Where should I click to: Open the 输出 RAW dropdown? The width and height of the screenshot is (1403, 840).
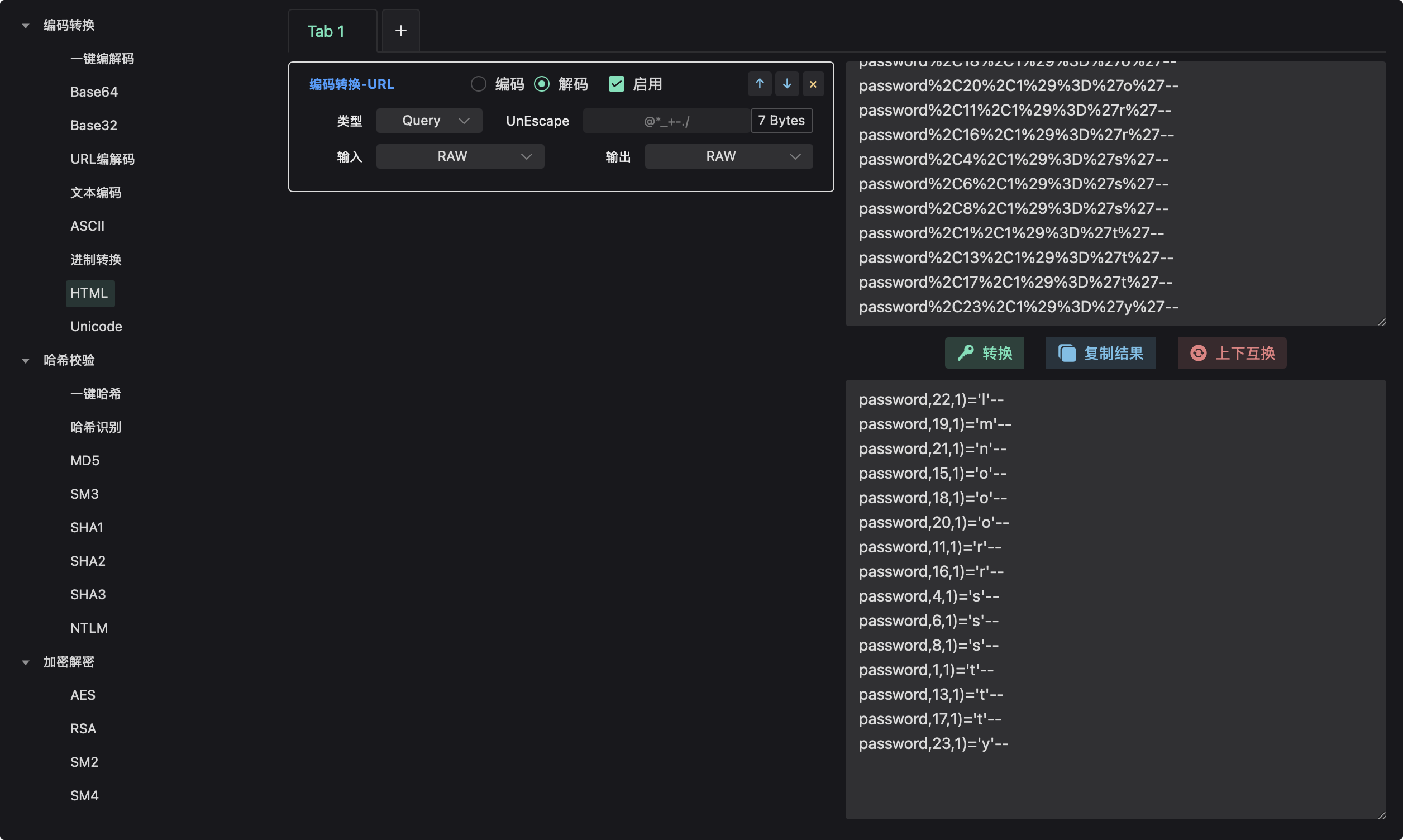[x=729, y=156]
